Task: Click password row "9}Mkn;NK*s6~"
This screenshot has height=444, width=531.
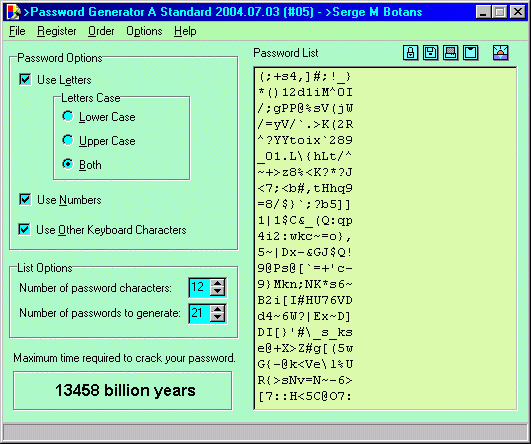Action: (305, 284)
